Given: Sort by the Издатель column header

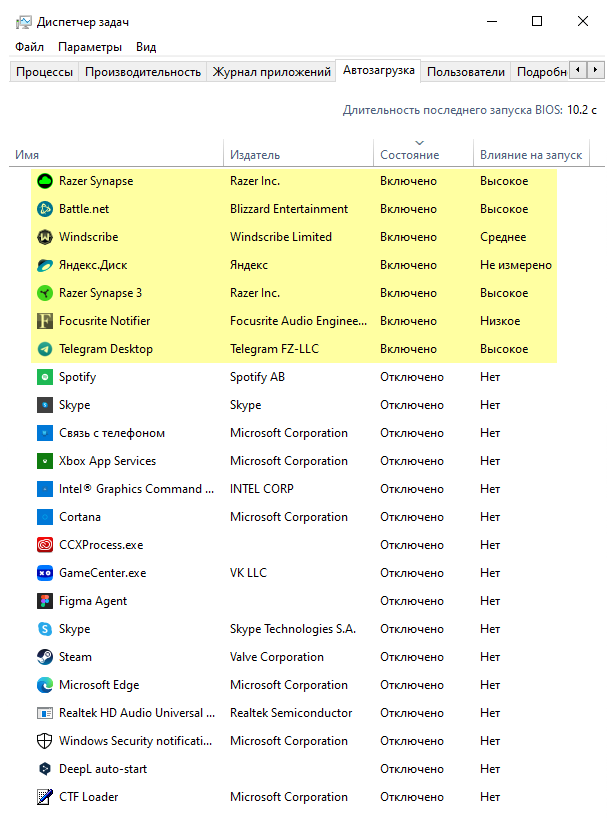Looking at the screenshot, I should click(x=298, y=155).
